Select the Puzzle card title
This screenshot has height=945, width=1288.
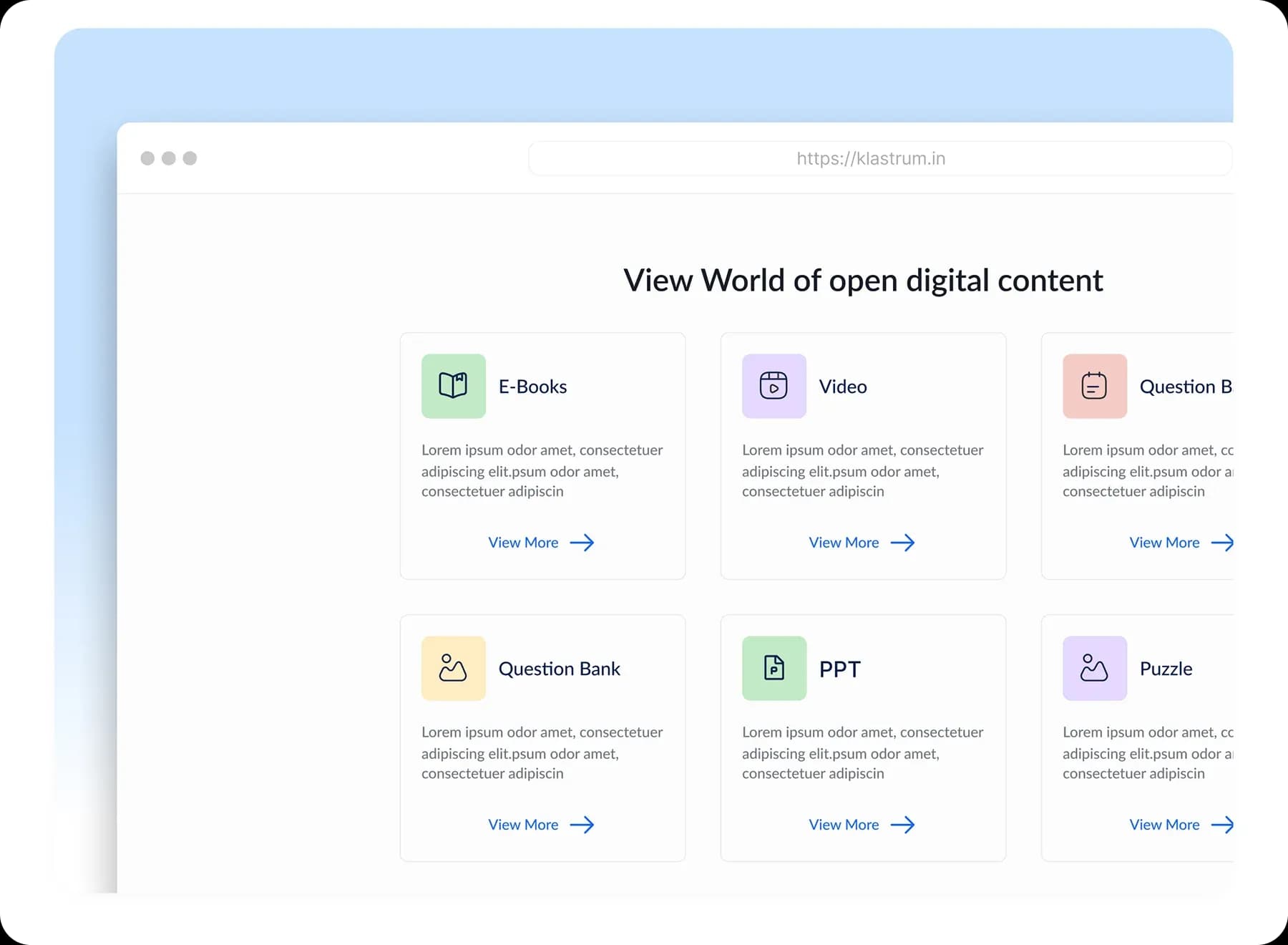(x=1166, y=669)
